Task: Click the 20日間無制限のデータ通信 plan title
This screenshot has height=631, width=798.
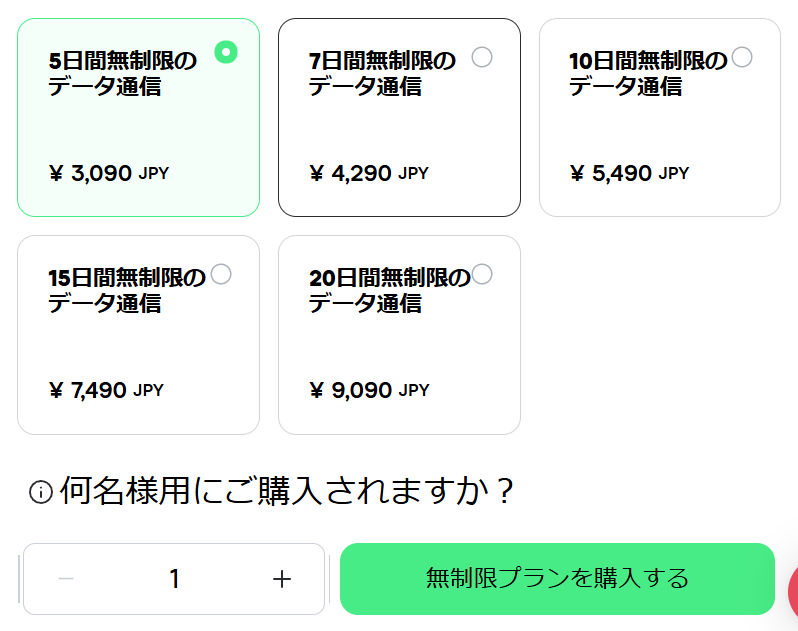Action: coord(388,290)
